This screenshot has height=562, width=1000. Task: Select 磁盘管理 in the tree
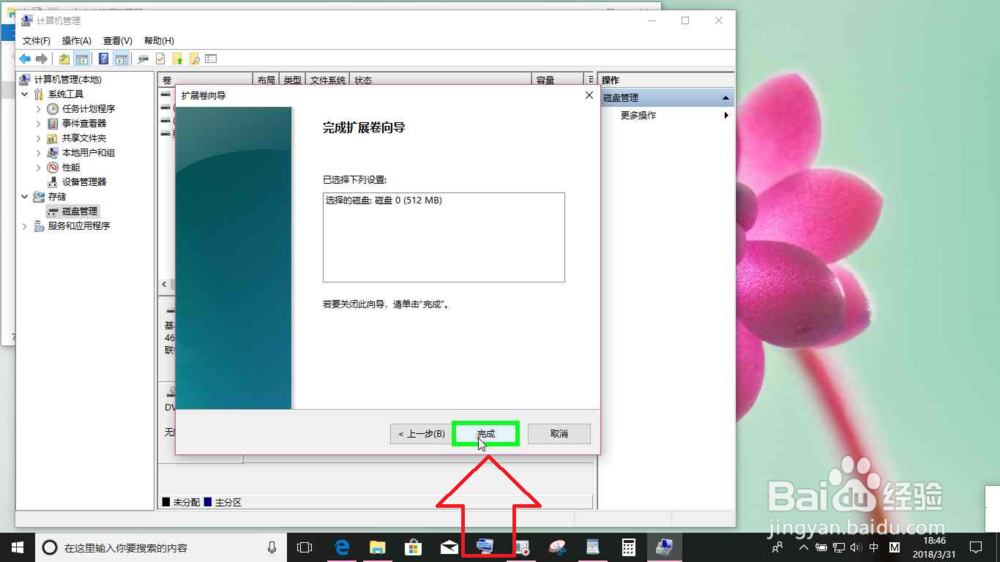click(79, 211)
